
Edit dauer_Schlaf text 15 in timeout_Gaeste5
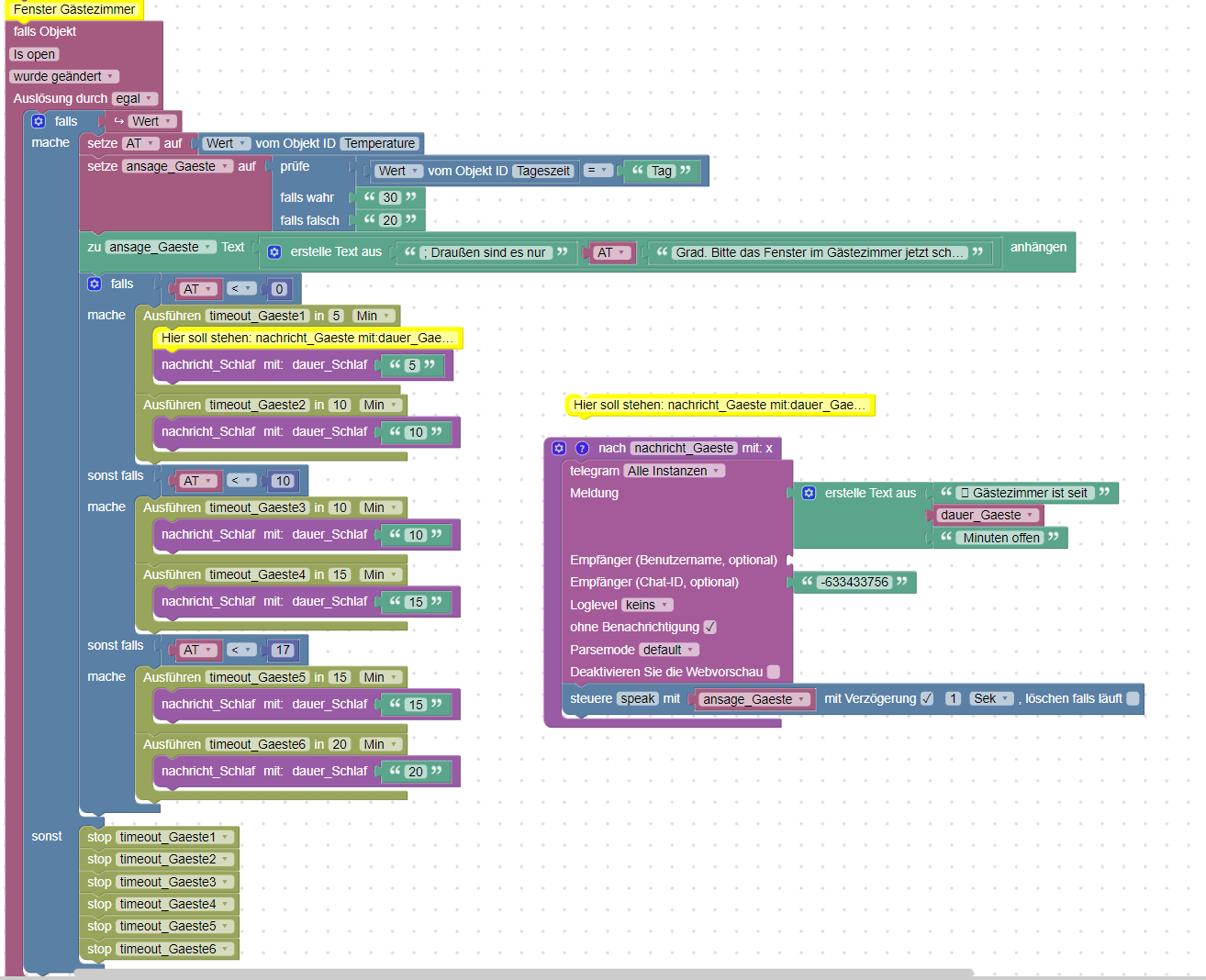click(x=416, y=705)
